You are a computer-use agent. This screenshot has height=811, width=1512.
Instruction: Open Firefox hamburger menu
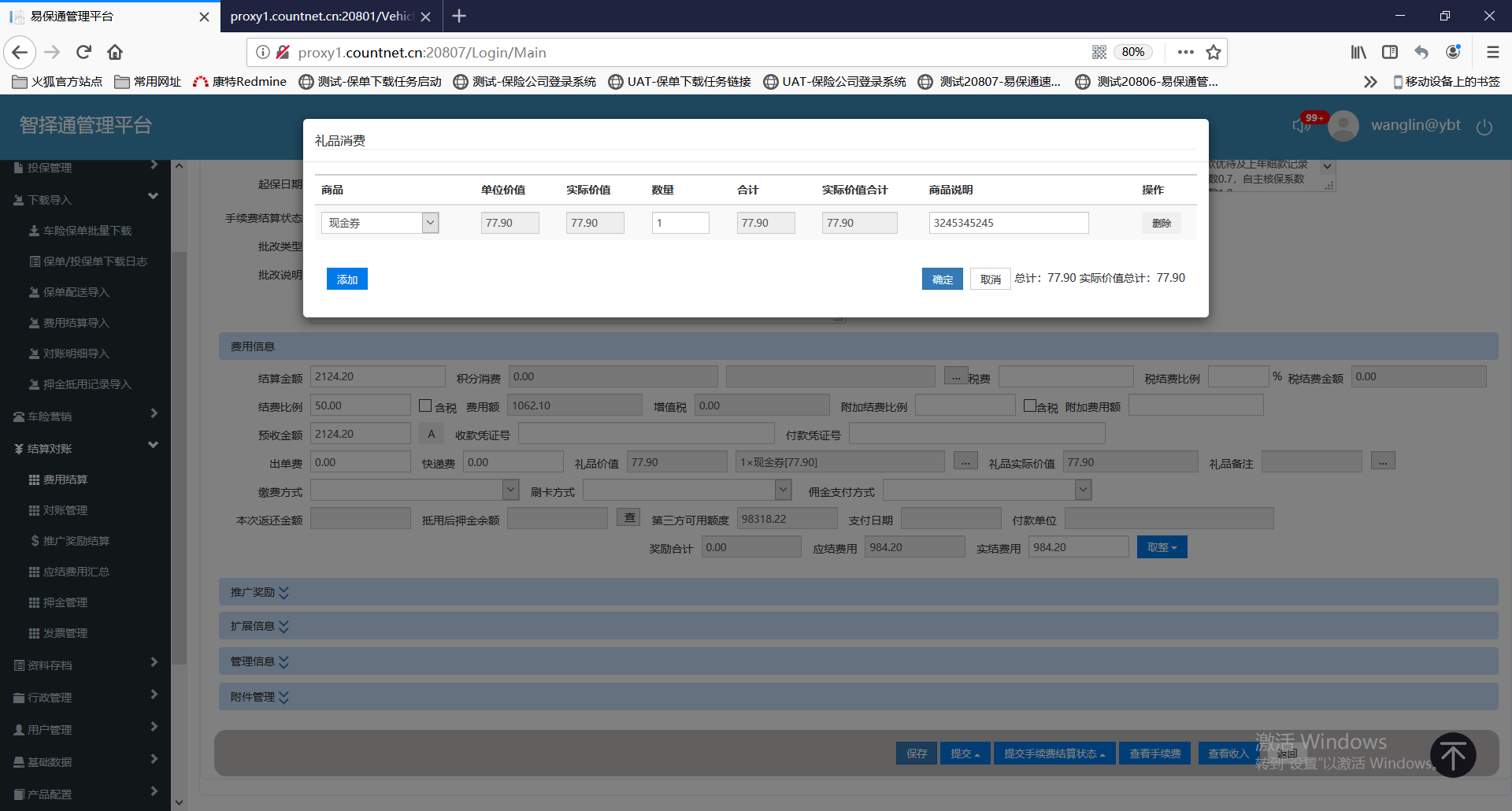coord(1492,52)
